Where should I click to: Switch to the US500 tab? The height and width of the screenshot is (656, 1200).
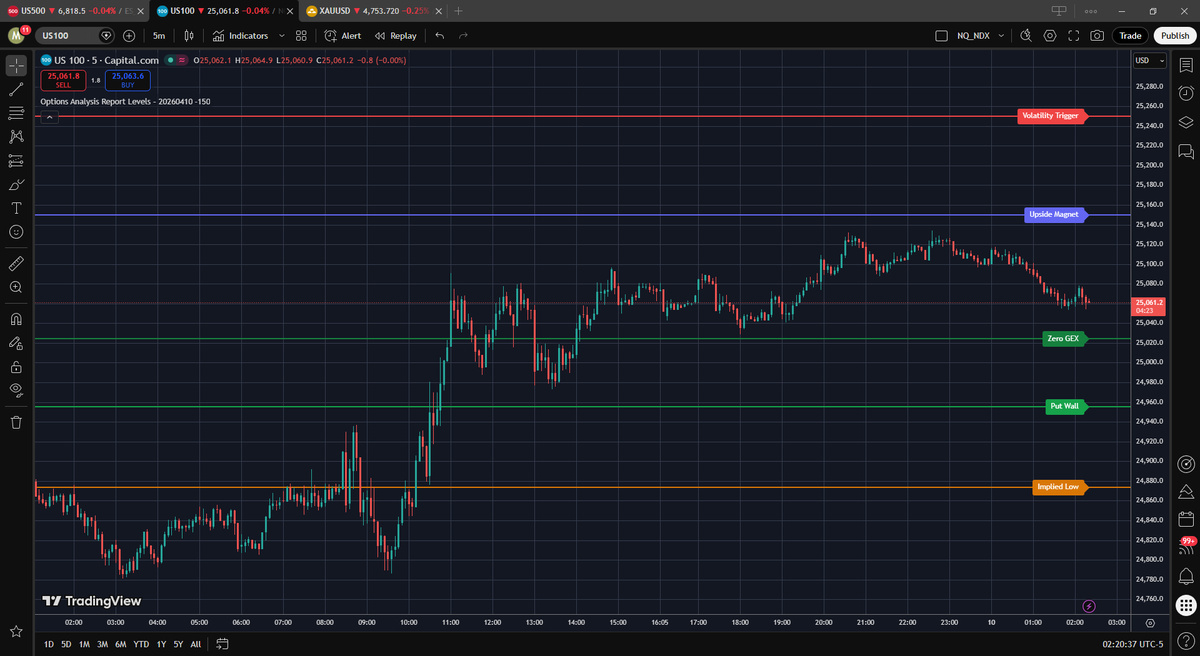point(75,10)
